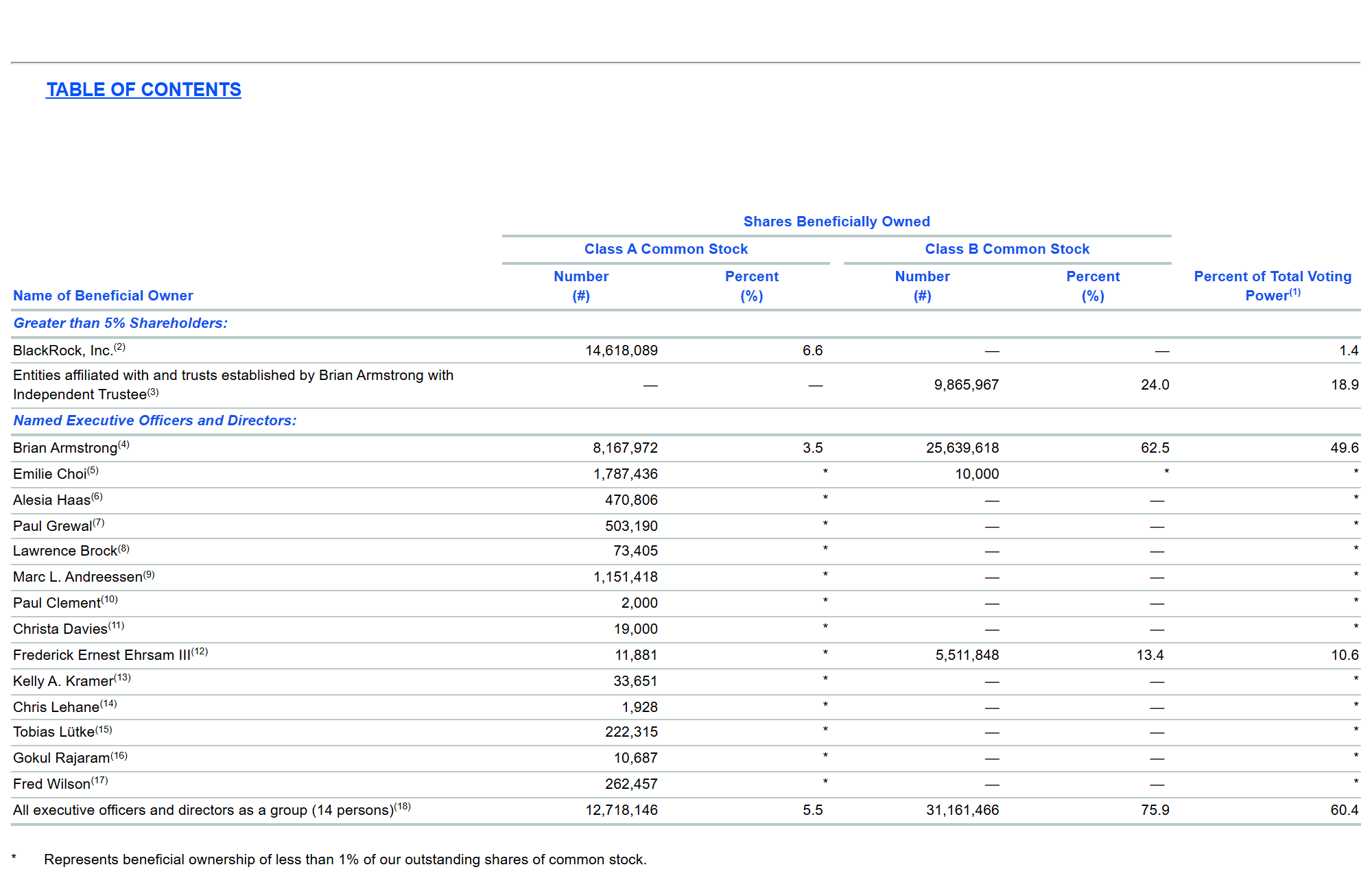The width and height of the screenshot is (1372, 878).
Task: Click the 'Brian Armstrong' row name
Action: point(65,448)
